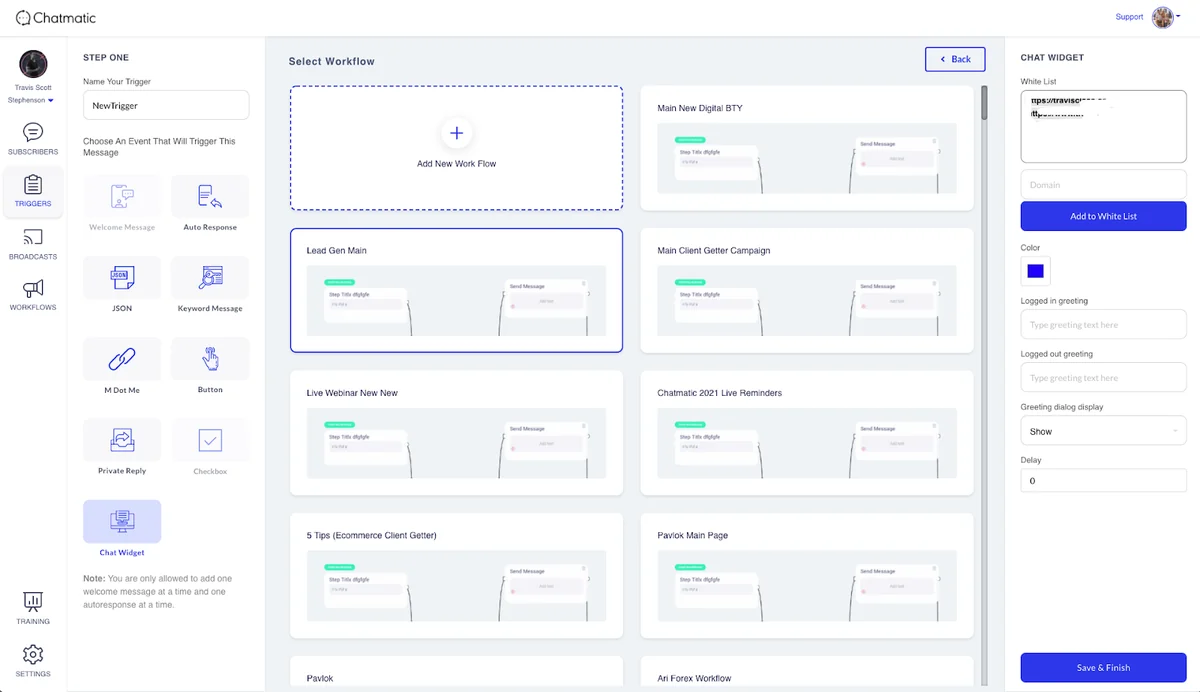
Task: Click the Name Your Trigger input field
Action: tap(166, 105)
